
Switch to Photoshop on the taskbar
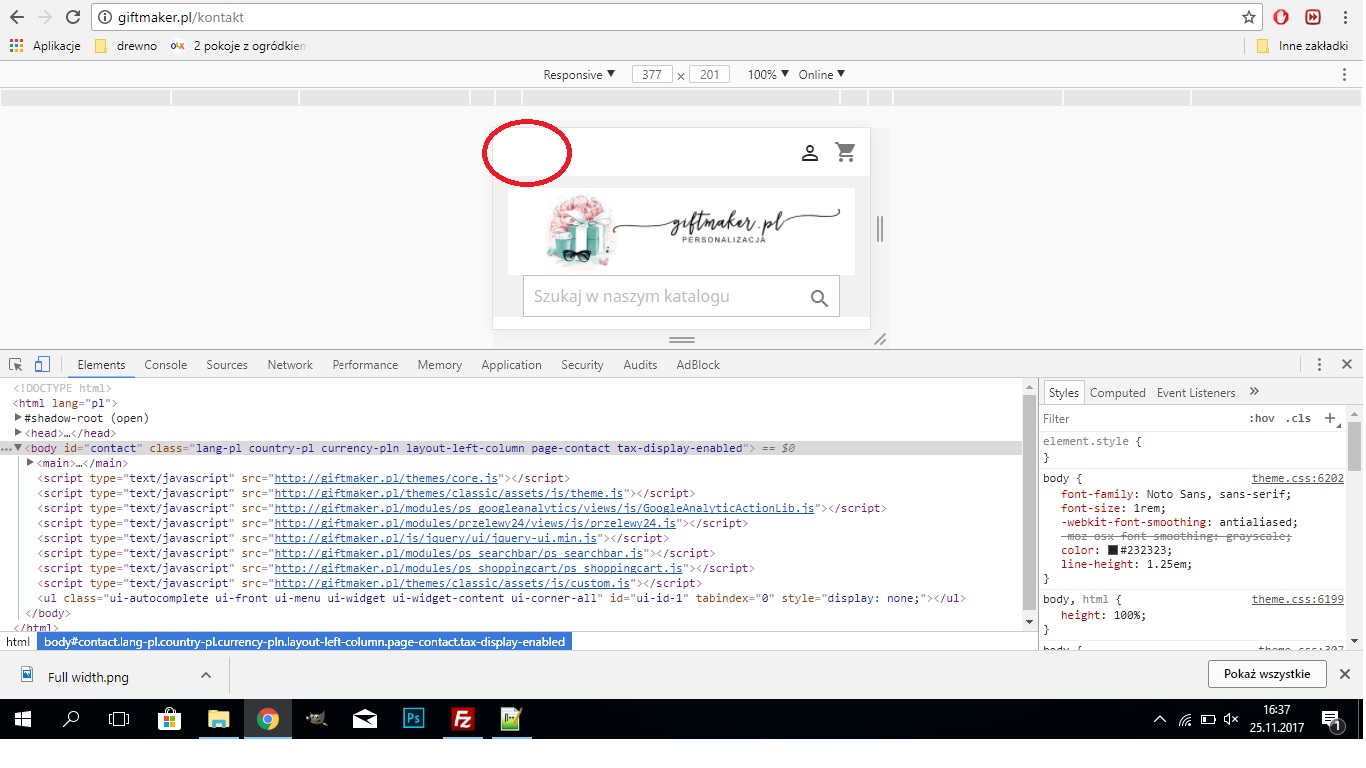pos(413,718)
